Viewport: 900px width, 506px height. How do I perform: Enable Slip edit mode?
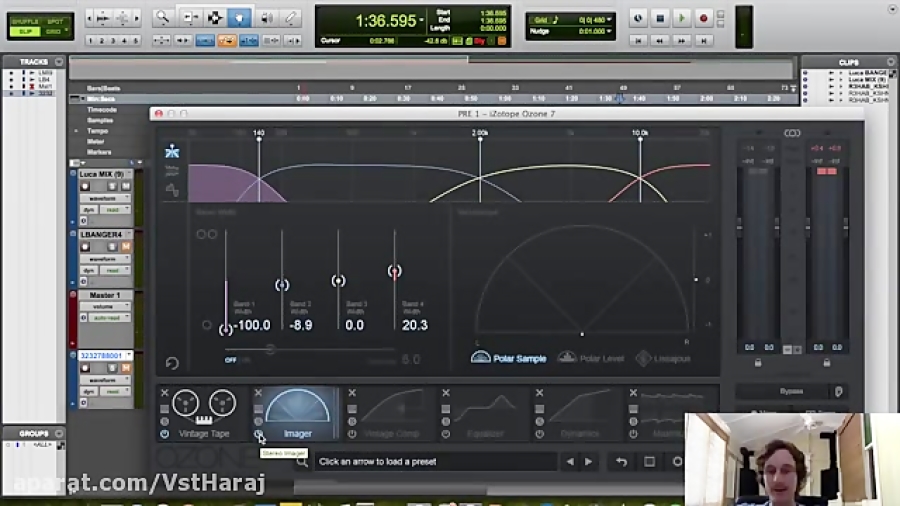pyautogui.click(x=25, y=32)
